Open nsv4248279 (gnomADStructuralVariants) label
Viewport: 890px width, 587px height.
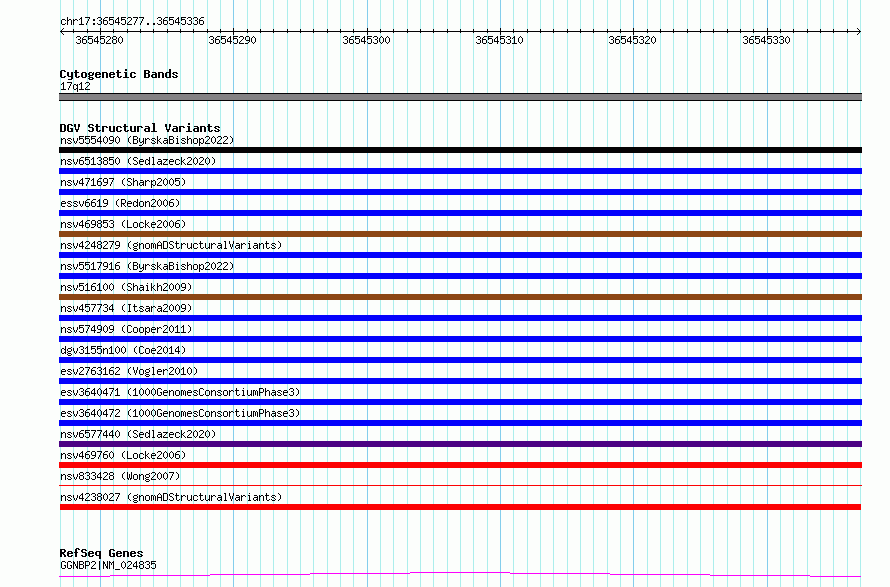[x=171, y=245]
